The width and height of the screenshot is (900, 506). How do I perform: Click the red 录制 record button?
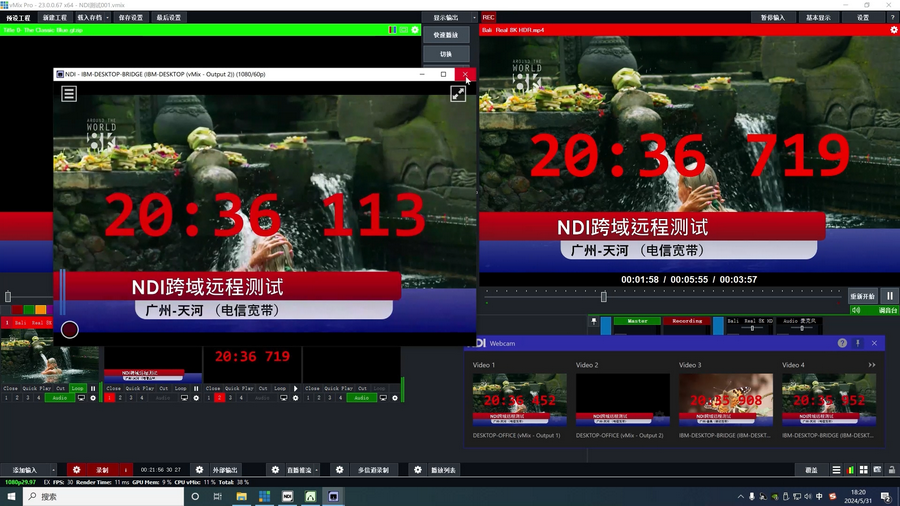[102, 469]
